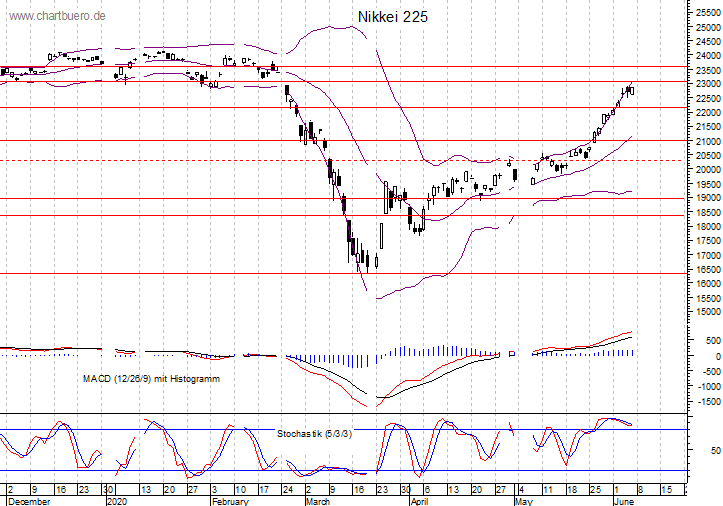Select the 20500 price axis label
The image size is (723, 506).
[x=708, y=155]
